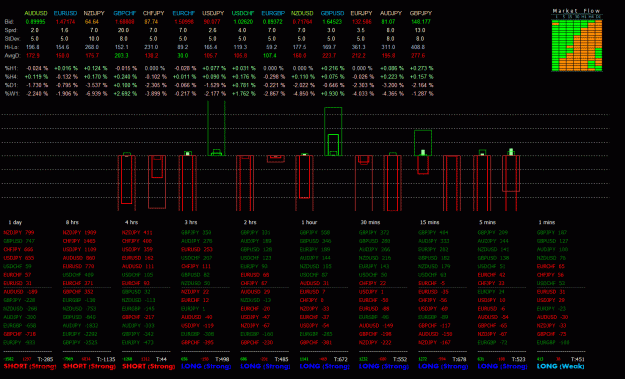Select the 2 hrs timeframe heading
The image size is (625, 379).
(x=250, y=222)
